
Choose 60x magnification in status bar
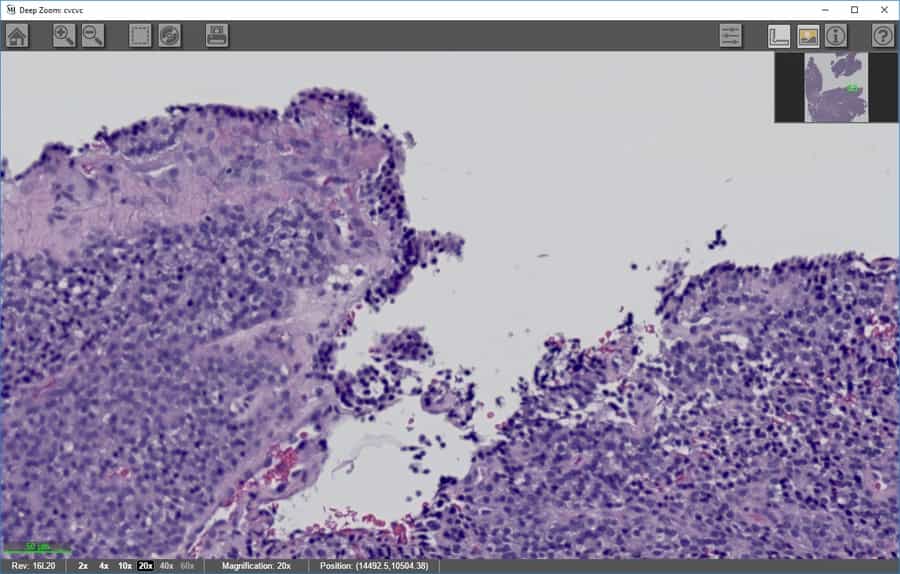(188, 566)
